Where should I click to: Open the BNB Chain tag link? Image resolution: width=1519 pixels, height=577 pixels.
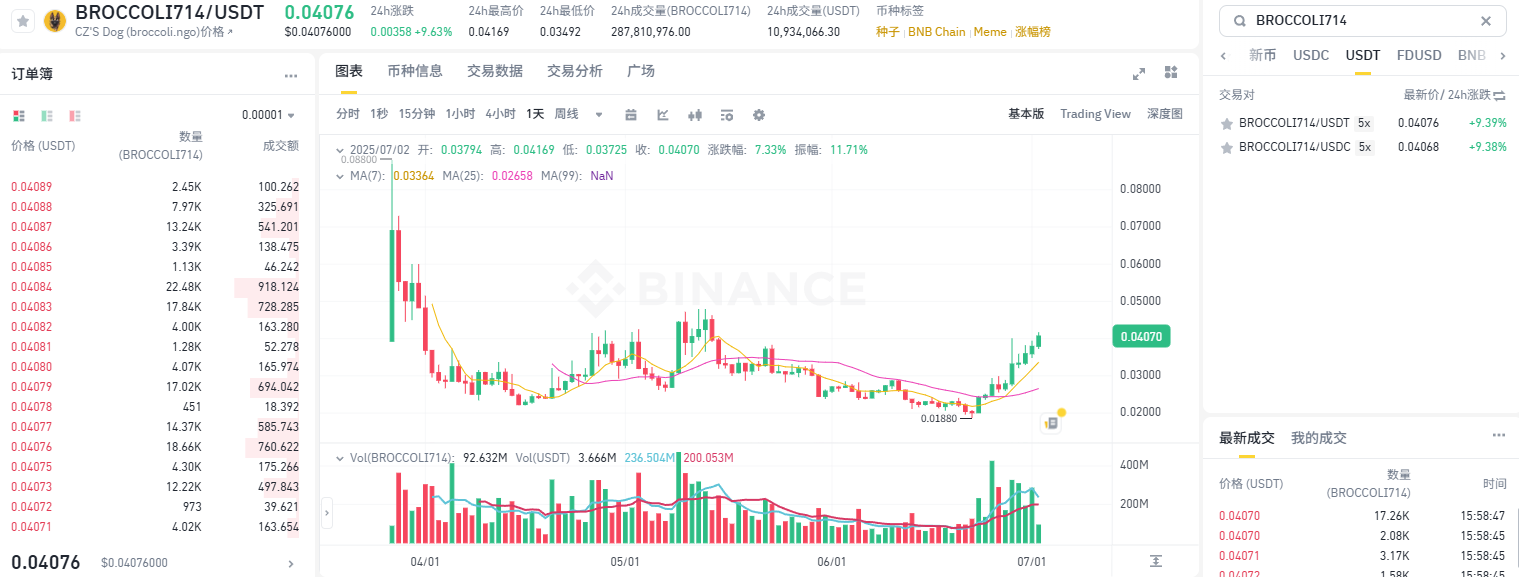(936, 32)
